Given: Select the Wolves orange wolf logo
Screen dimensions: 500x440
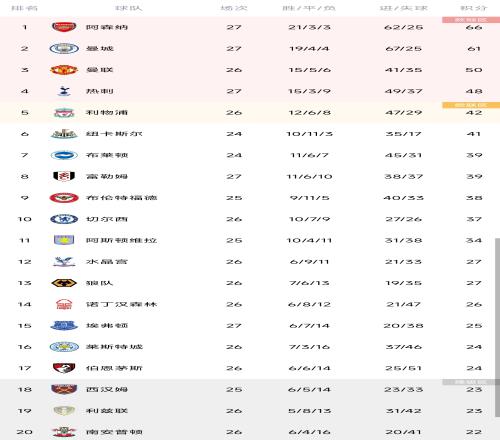Looking at the screenshot, I should tap(64, 283).
